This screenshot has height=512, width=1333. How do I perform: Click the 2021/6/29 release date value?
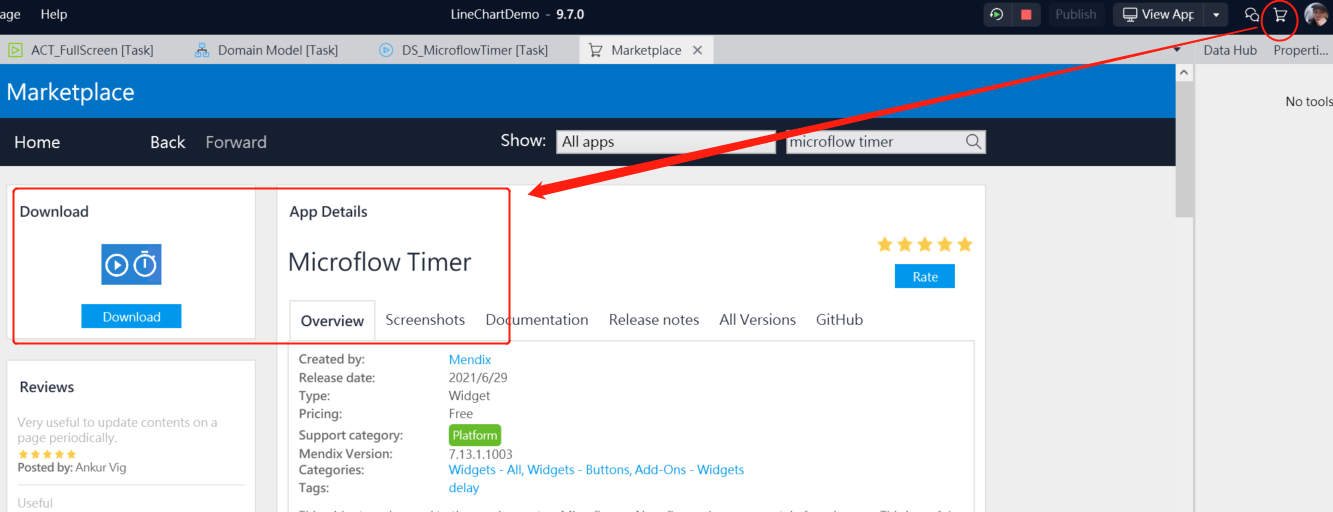pos(476,378)
